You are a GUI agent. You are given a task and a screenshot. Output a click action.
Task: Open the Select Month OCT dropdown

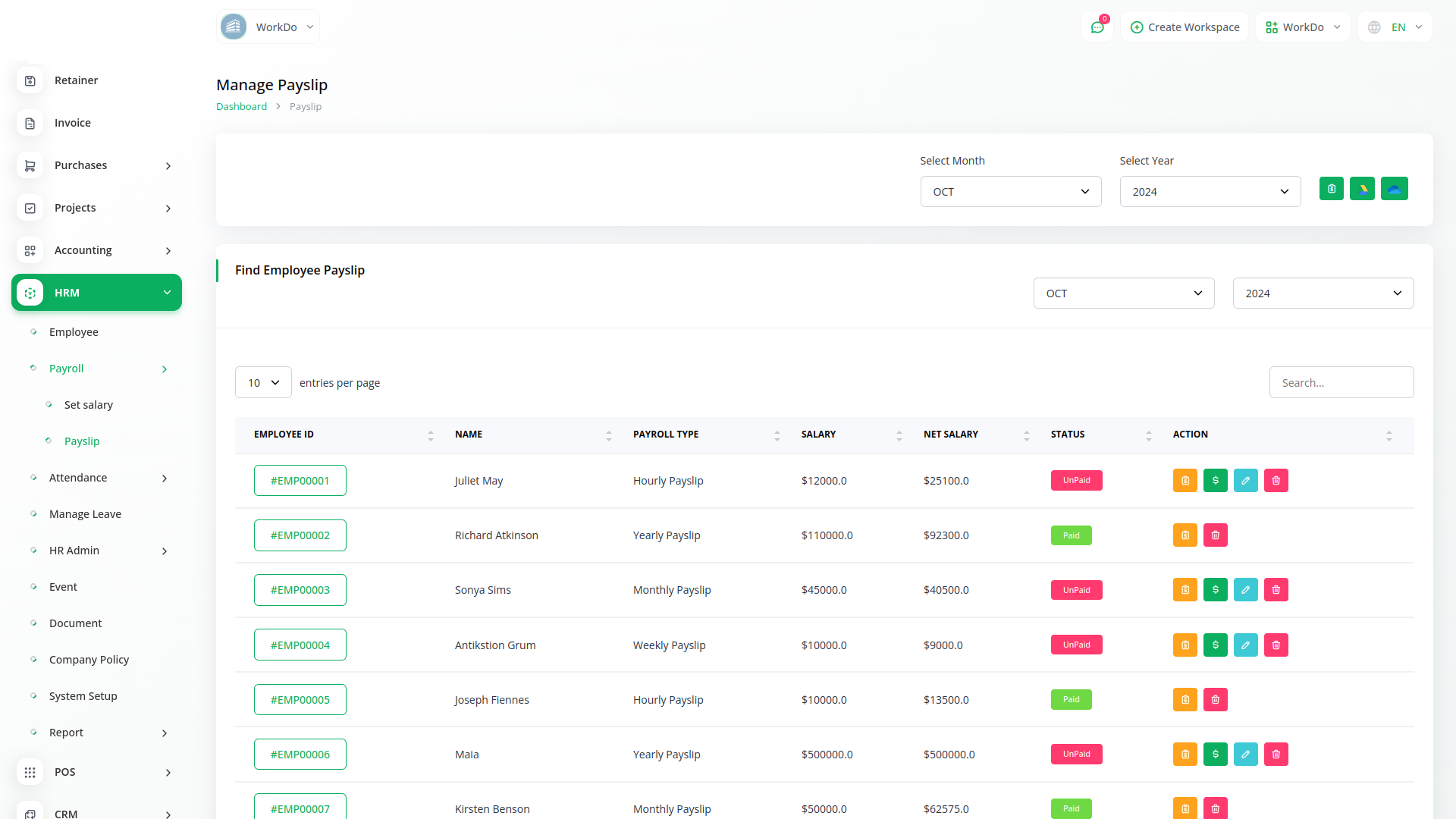[1010, 192]
